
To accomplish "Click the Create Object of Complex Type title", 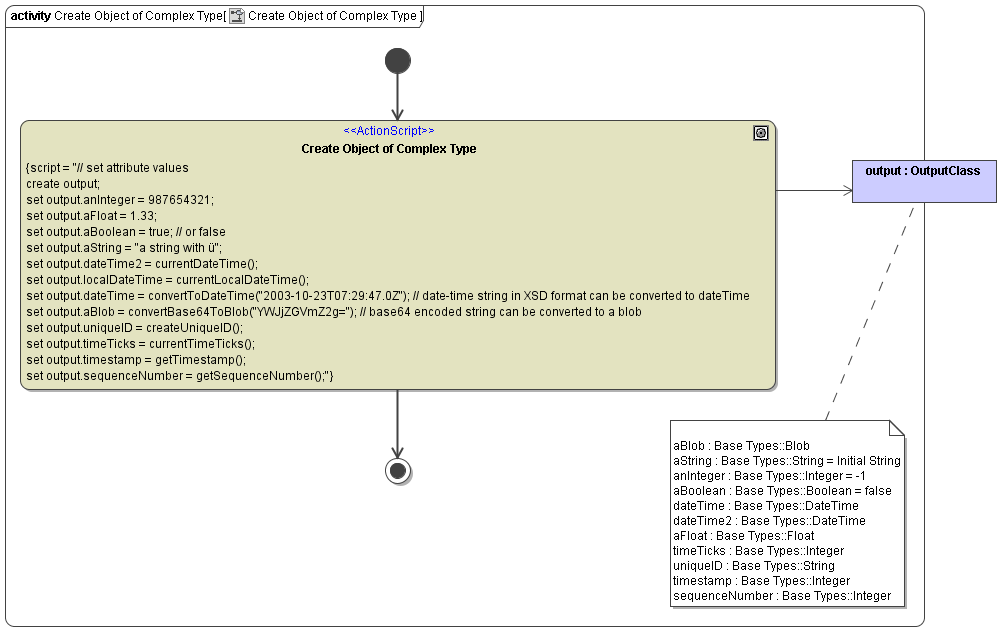I will 387,148.
